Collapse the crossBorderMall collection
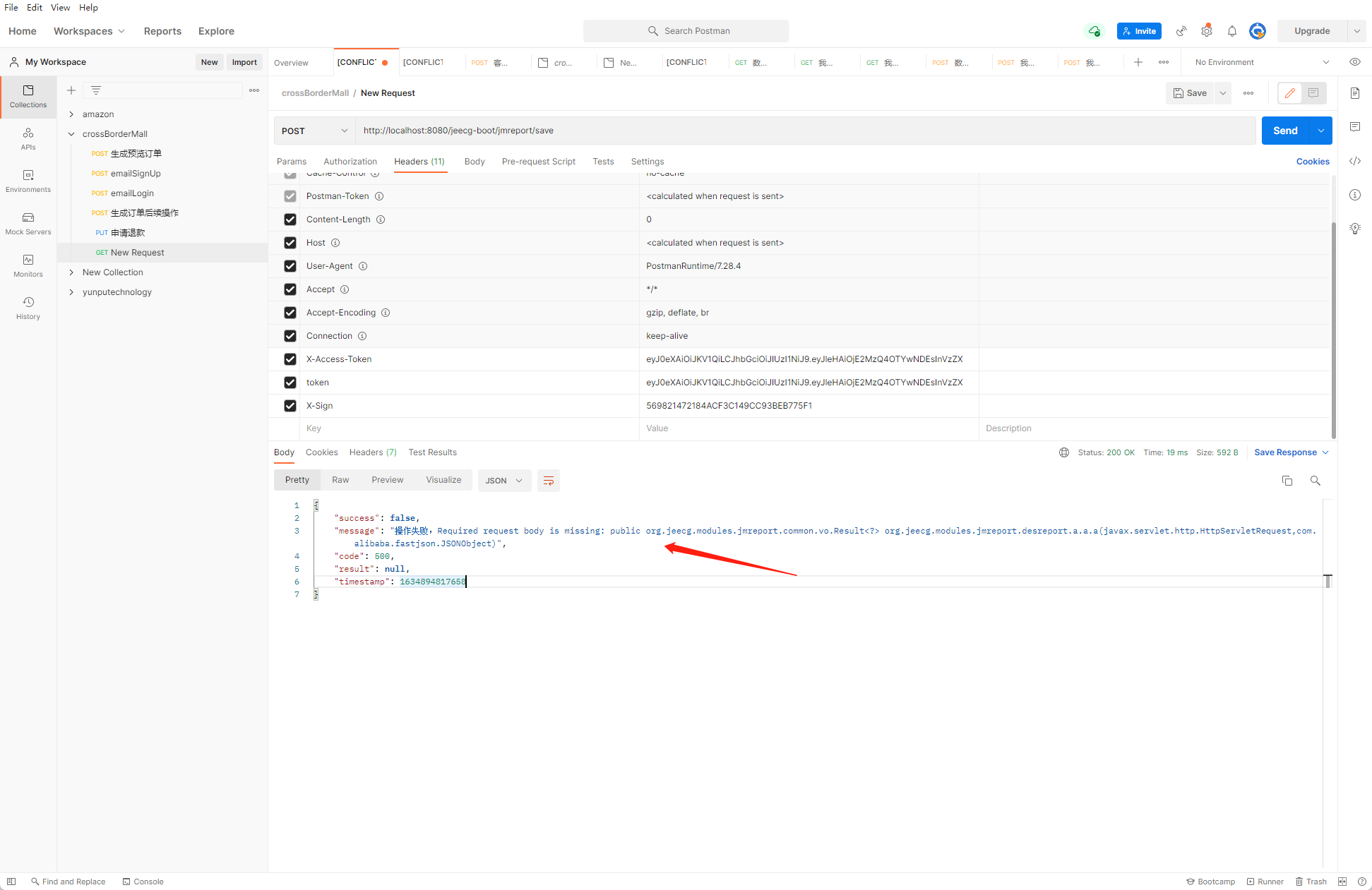 pos(71,134)
